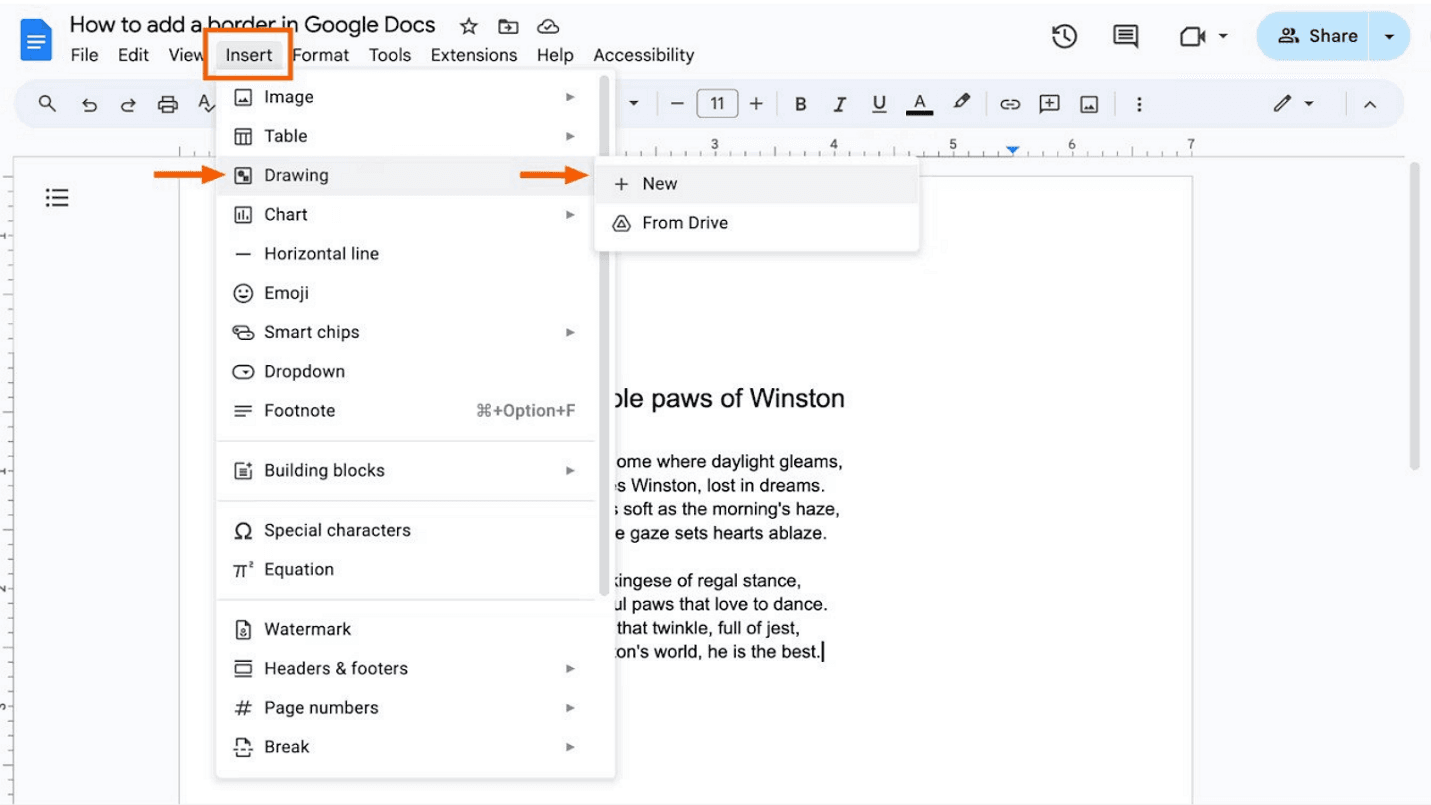
Task: Show all comments icon
Action: (1126, 36)
